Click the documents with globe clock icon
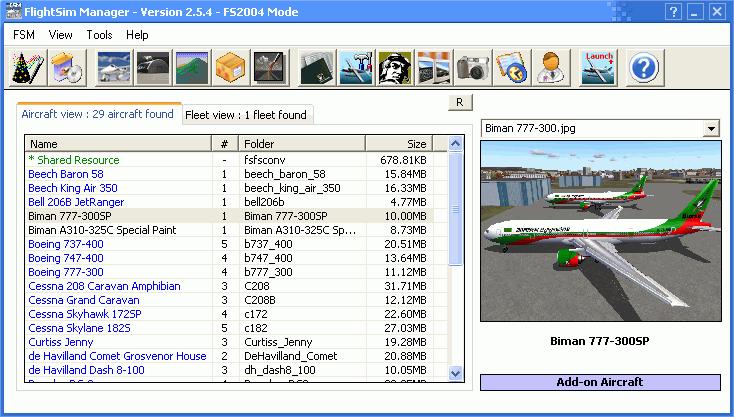This screenshot has height=417, width=734. pos(512,68)
